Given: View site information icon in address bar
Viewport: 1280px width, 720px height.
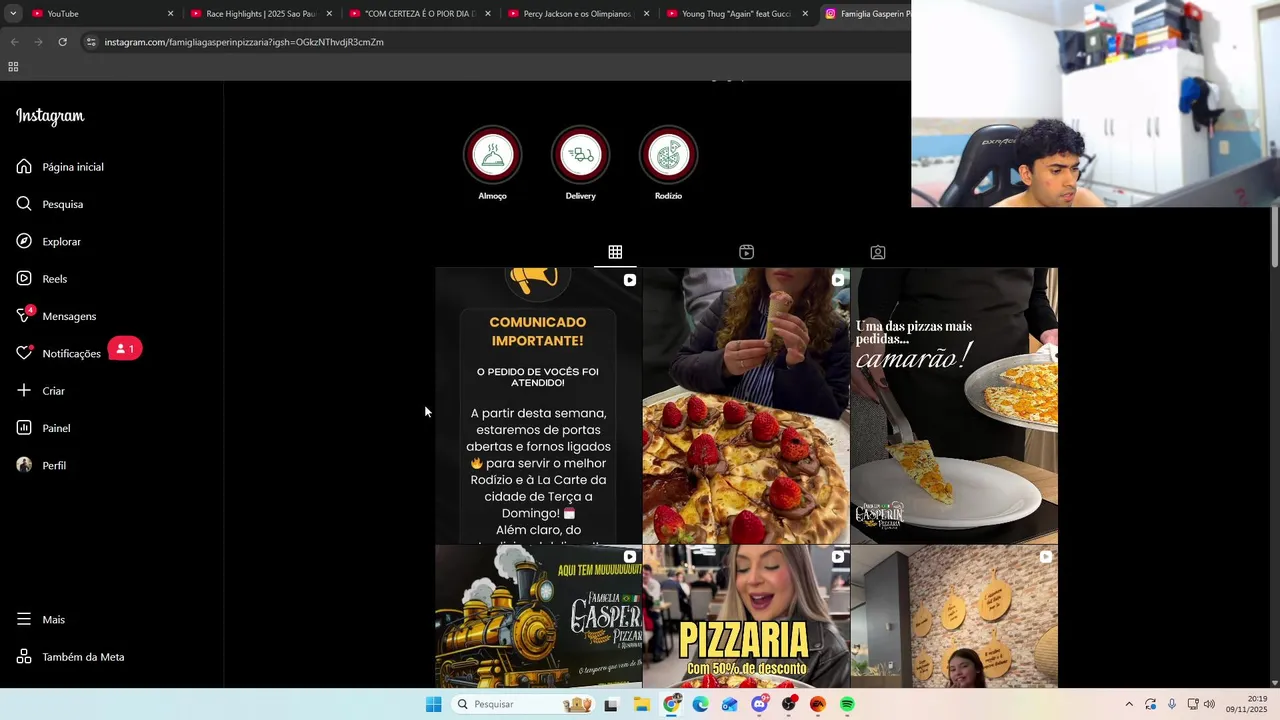Looking at the screenshot, I should coord(91,42).
